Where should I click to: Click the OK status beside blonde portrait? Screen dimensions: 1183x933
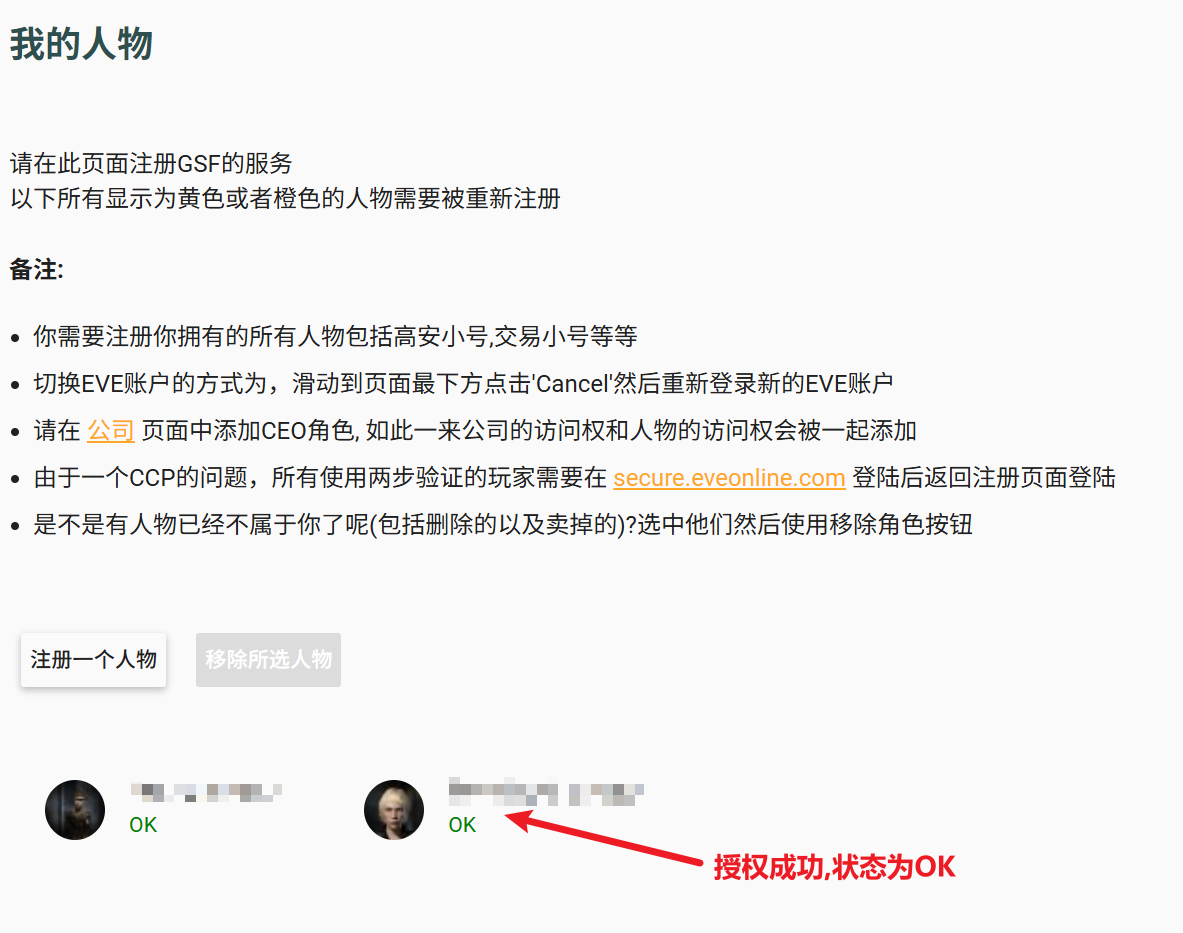point(462,825)
